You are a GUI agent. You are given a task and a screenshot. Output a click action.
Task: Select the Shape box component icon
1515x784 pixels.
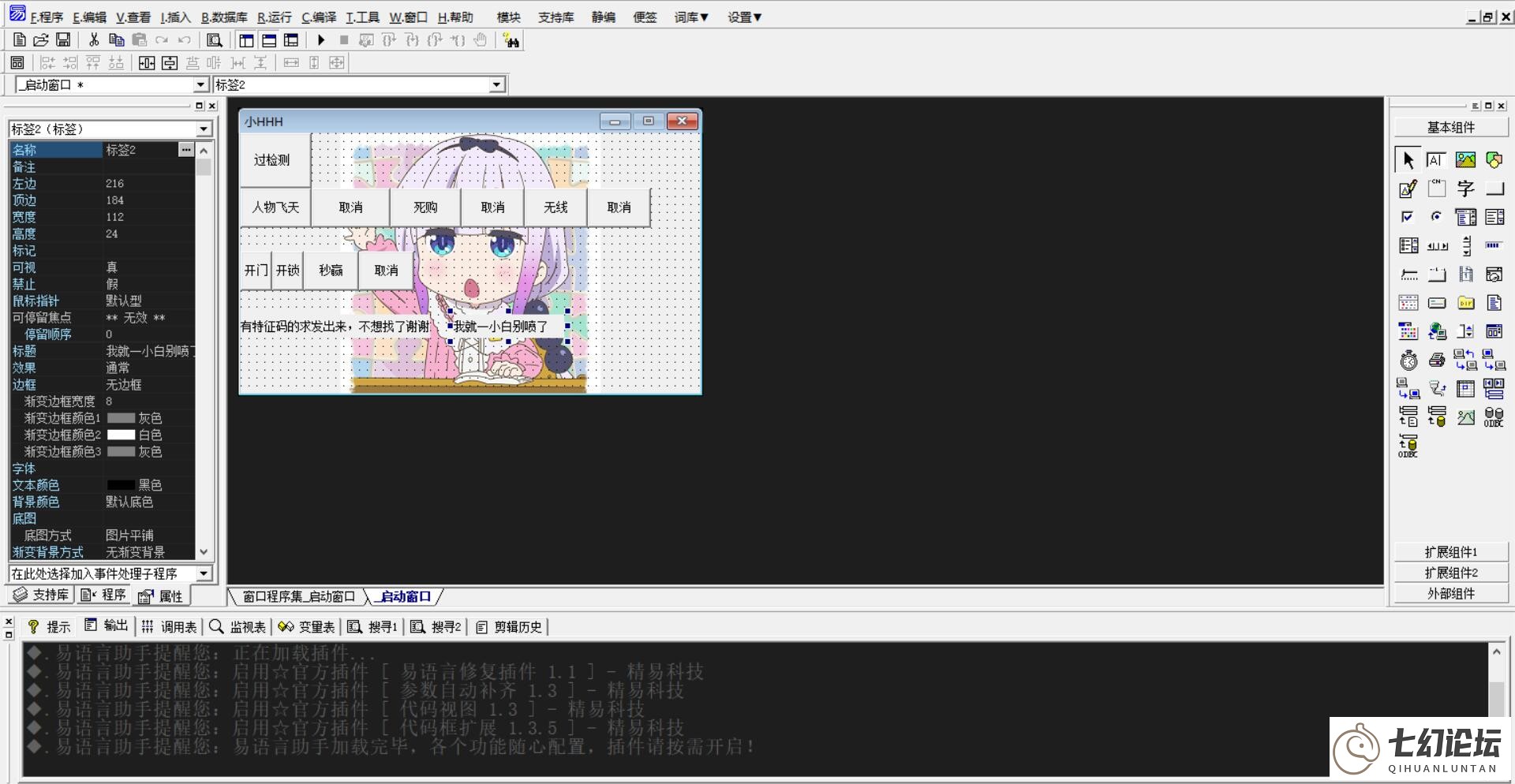tap(1494, 160)
